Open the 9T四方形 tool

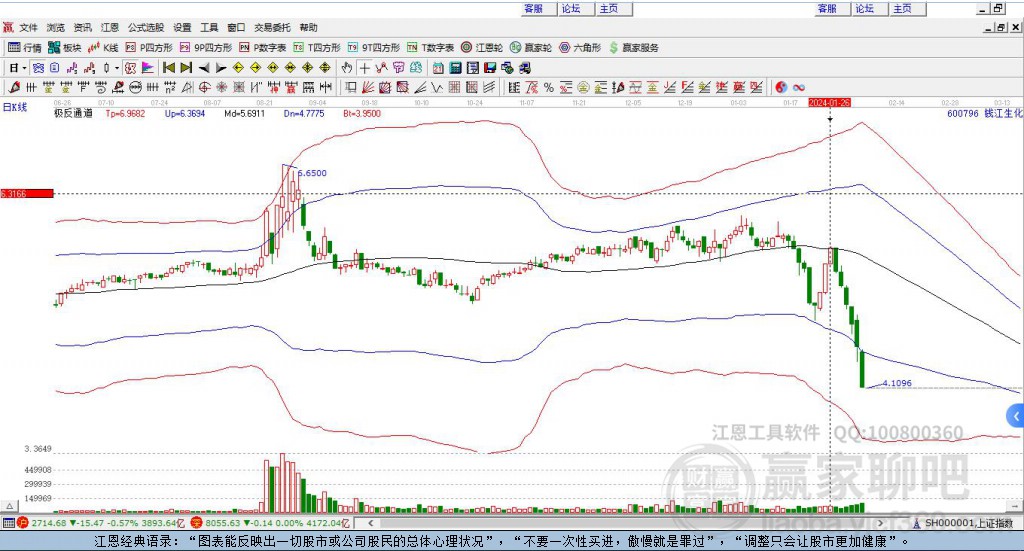(x=374, y=48)
